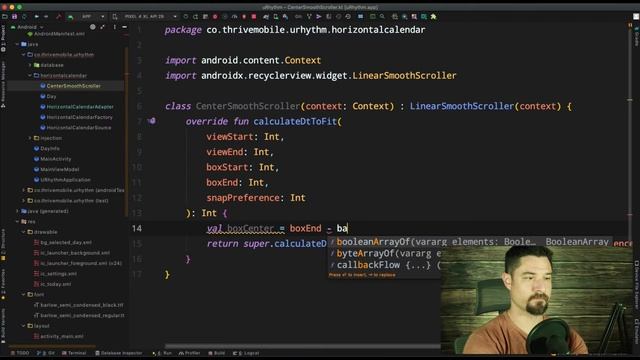The width and height of the screenshot is (640, 360).
Task: Select barlow_semi_condensed_black.ttf font
Action: click(x=79, y=305)
